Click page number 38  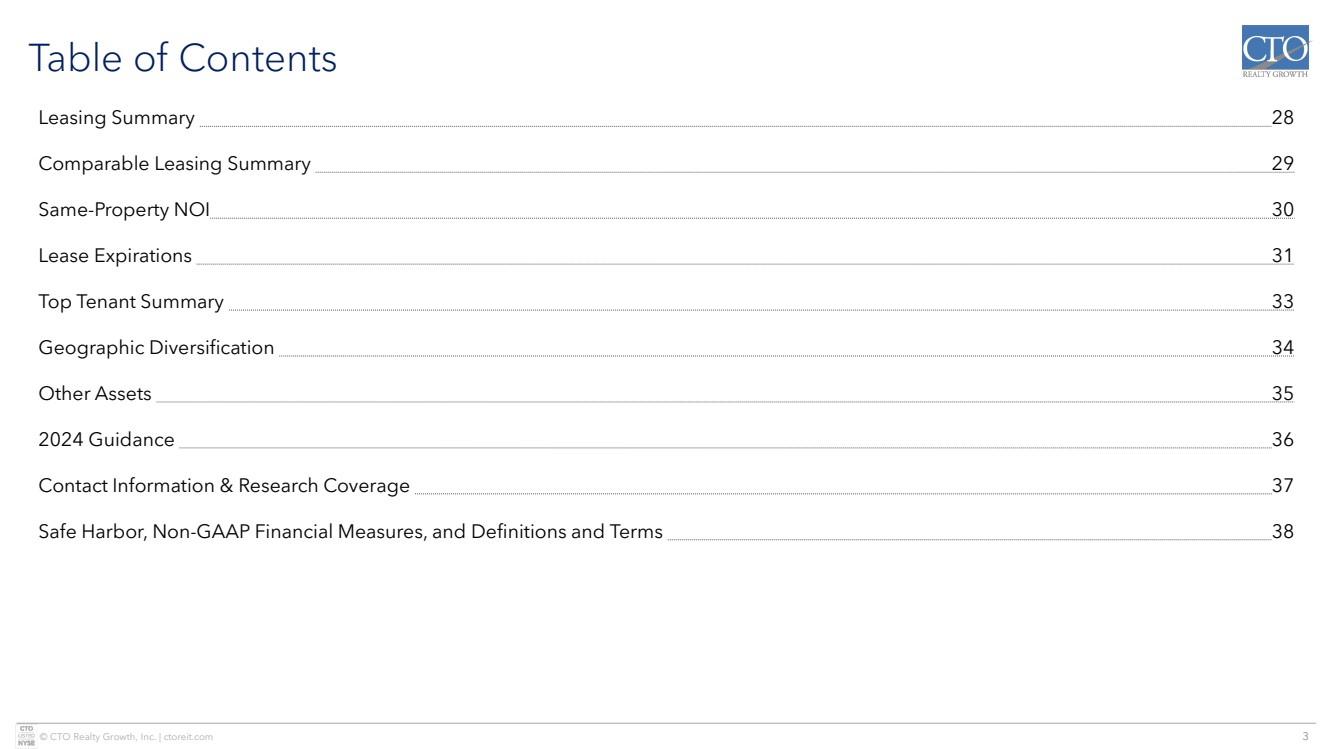click(x=1282, y=532)
